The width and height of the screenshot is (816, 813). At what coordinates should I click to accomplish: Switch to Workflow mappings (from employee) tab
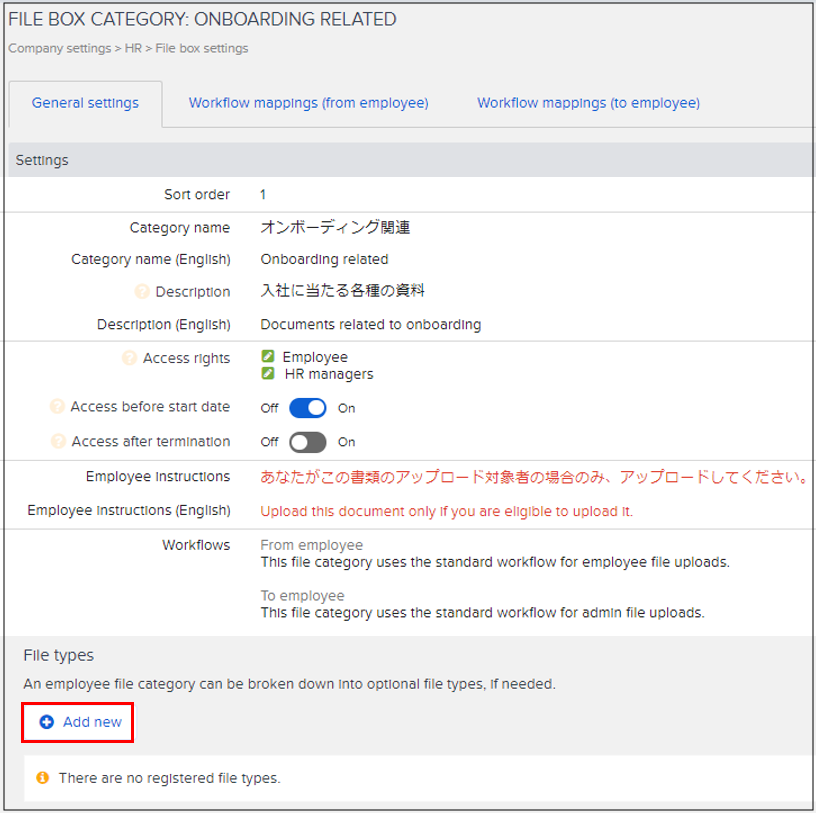308,103
